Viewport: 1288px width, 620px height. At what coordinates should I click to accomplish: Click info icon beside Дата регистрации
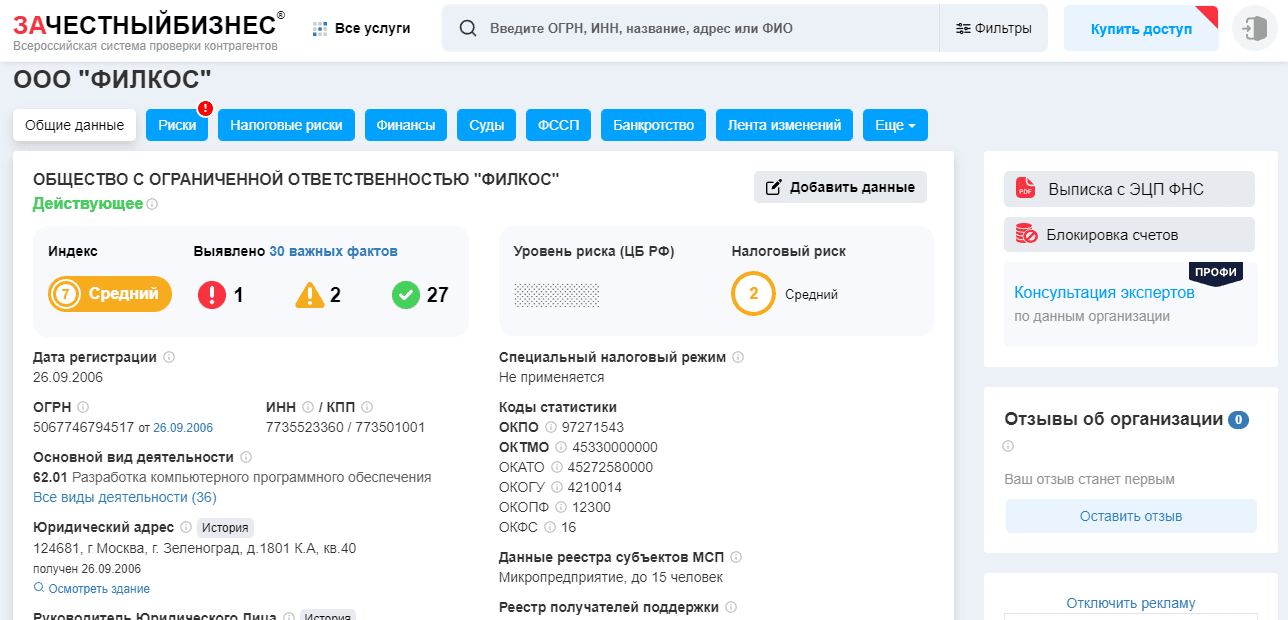[x=169, y=357]
